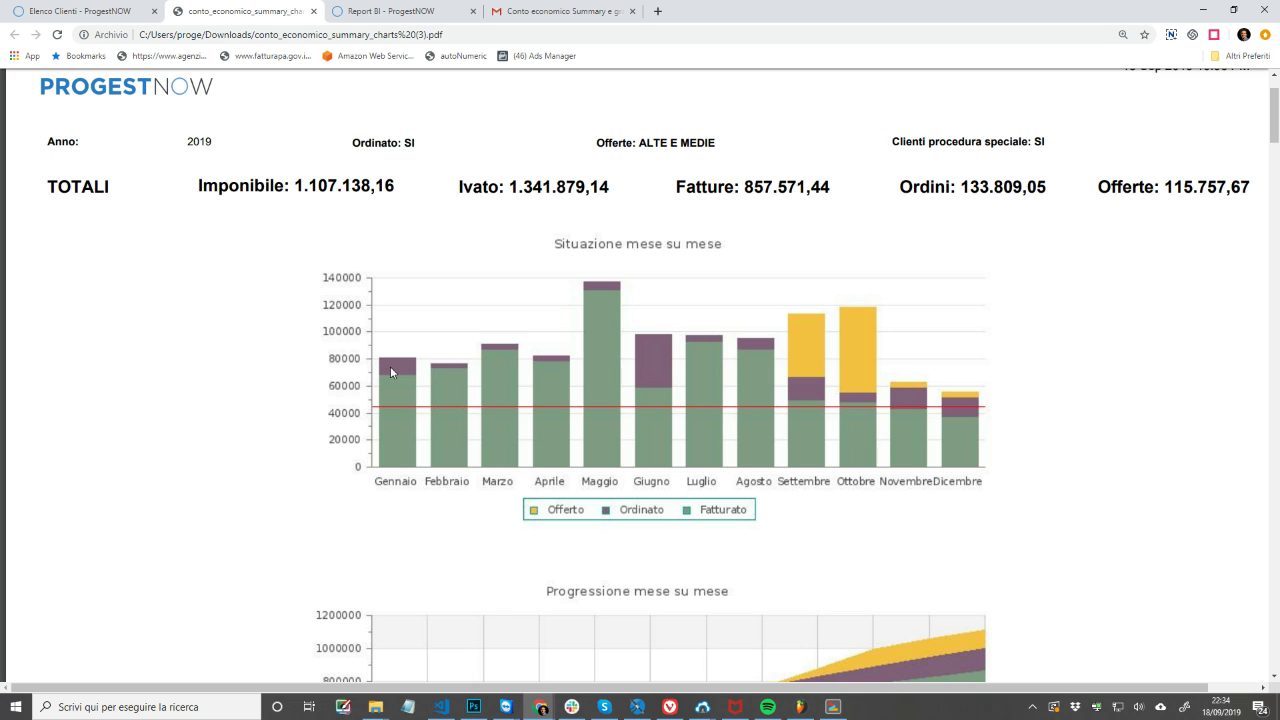Screen dimensions: 1280x720
Task: Reload the PDF page
Action: click(57, 34)
